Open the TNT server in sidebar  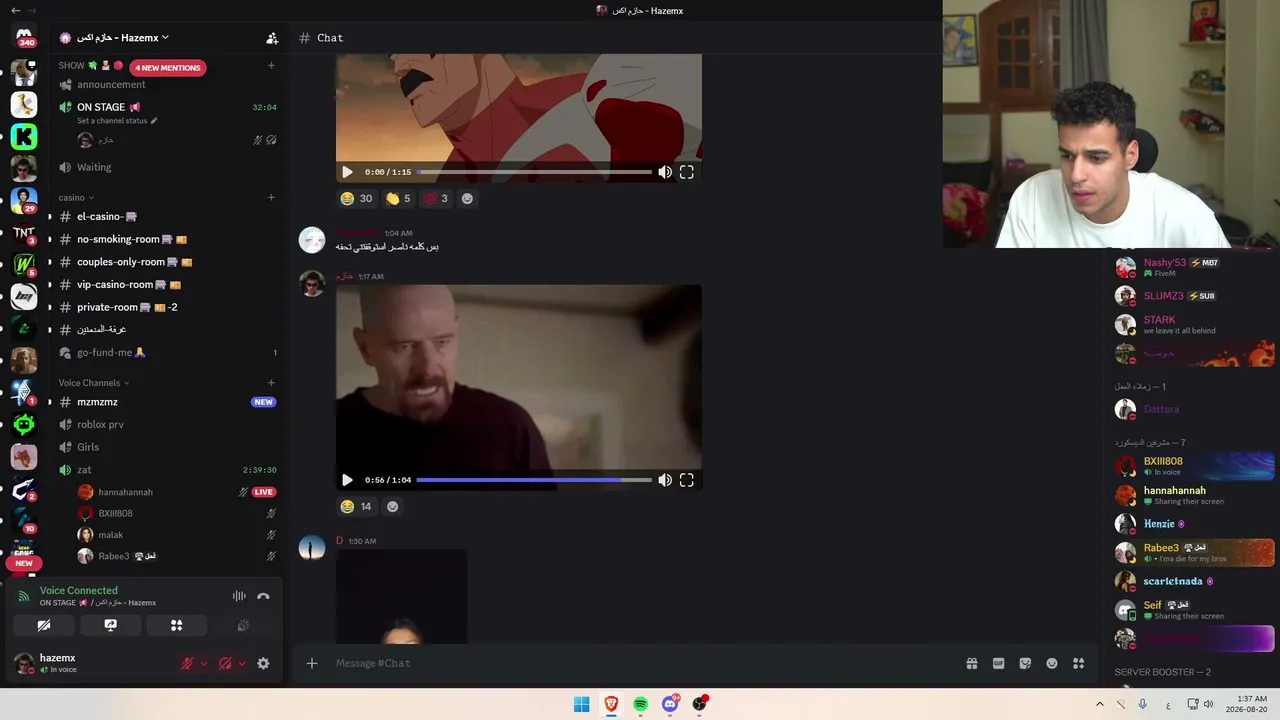(24, 232)
